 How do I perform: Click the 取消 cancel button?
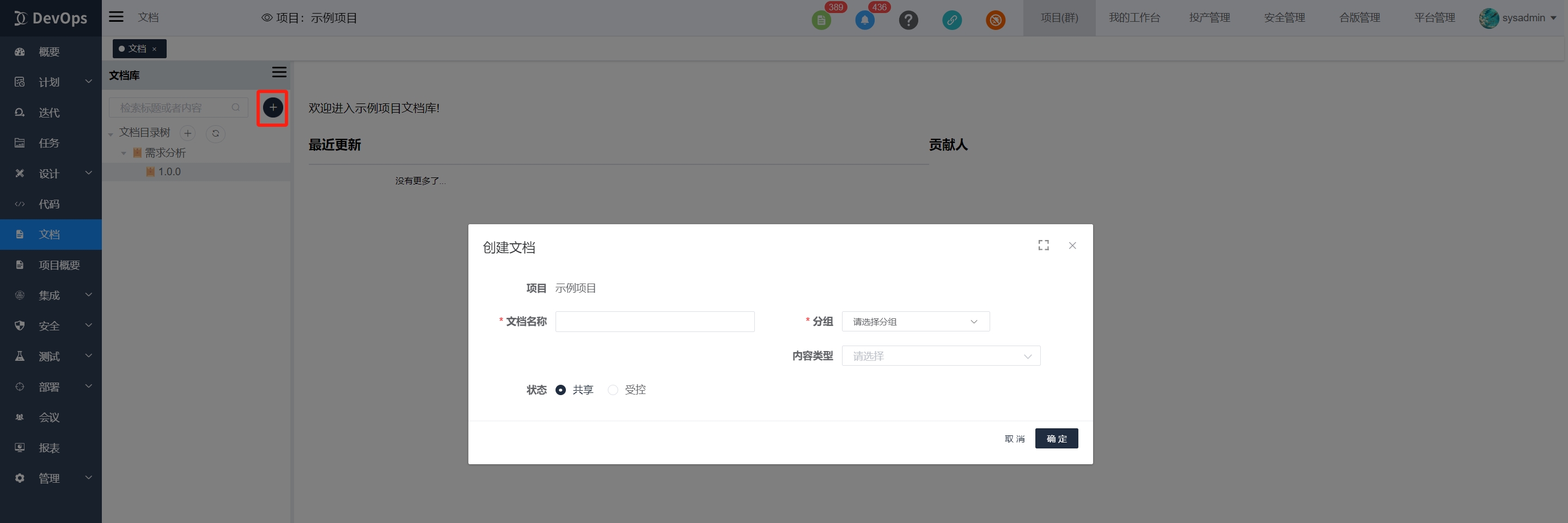(x=1014, y=439)
